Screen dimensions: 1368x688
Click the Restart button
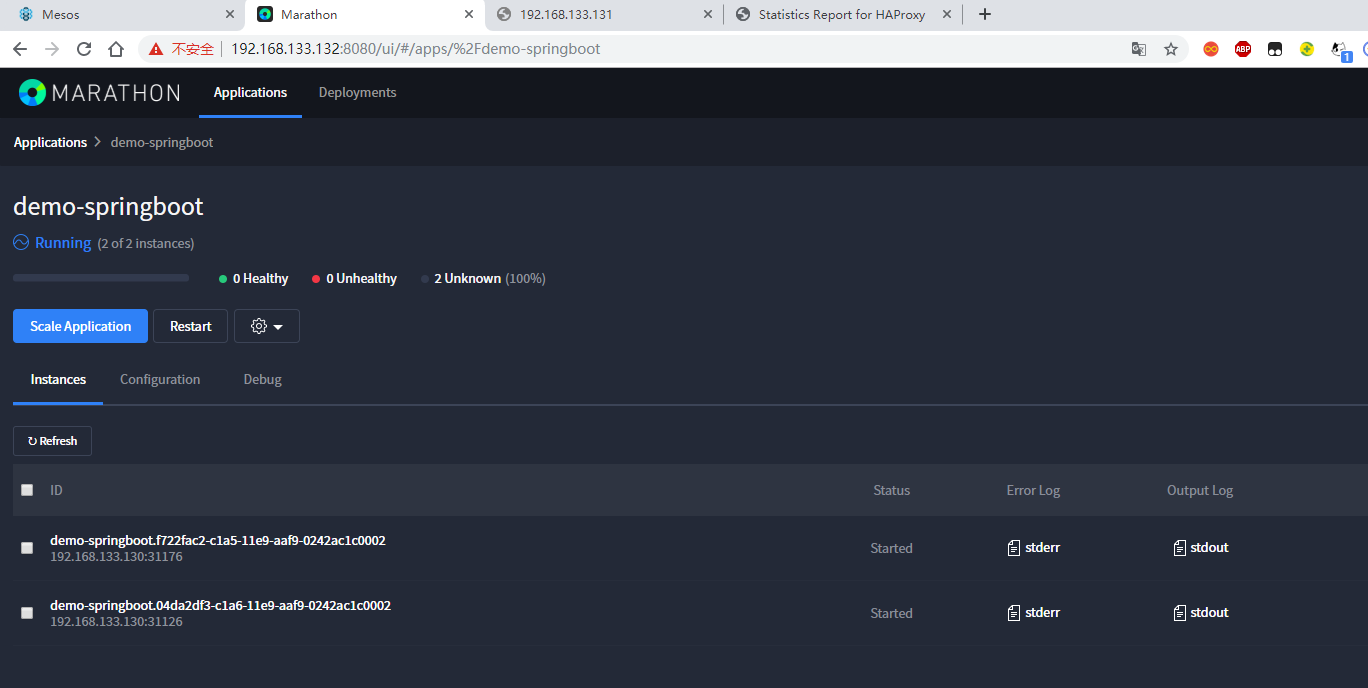click(x=190, y=326)
